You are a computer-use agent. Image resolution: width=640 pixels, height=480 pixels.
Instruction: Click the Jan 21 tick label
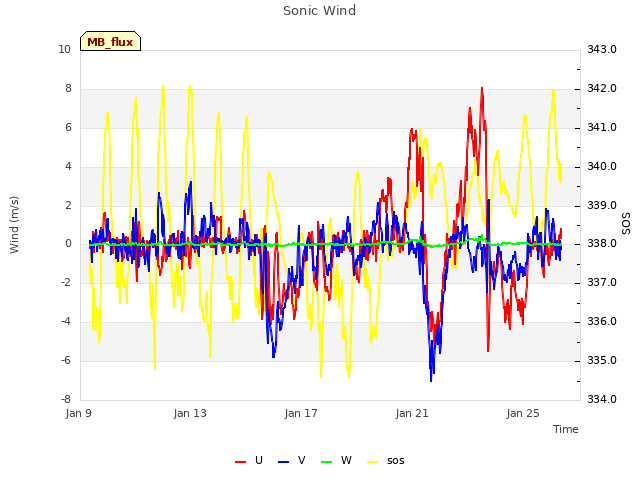412,413
